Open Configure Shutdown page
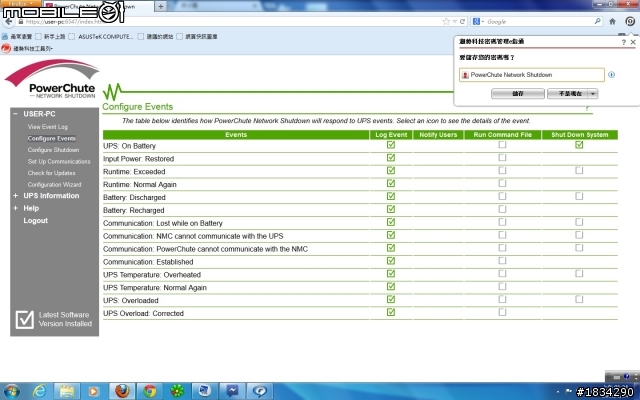Image resolution: width=640 pixels, height=400 pixels. pyautogui.click(x=53, y=150)
